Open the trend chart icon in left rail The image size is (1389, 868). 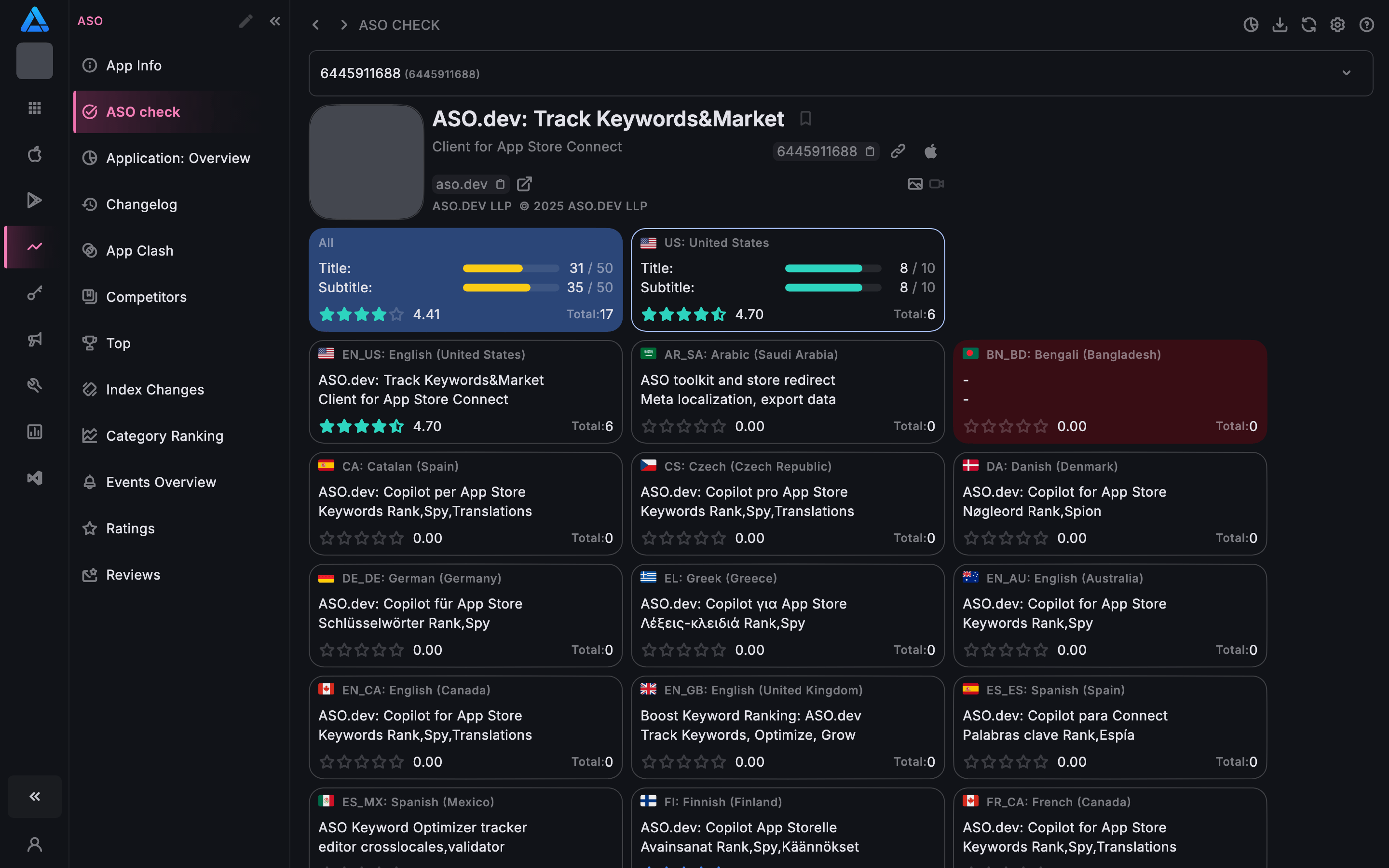(34, 247)
